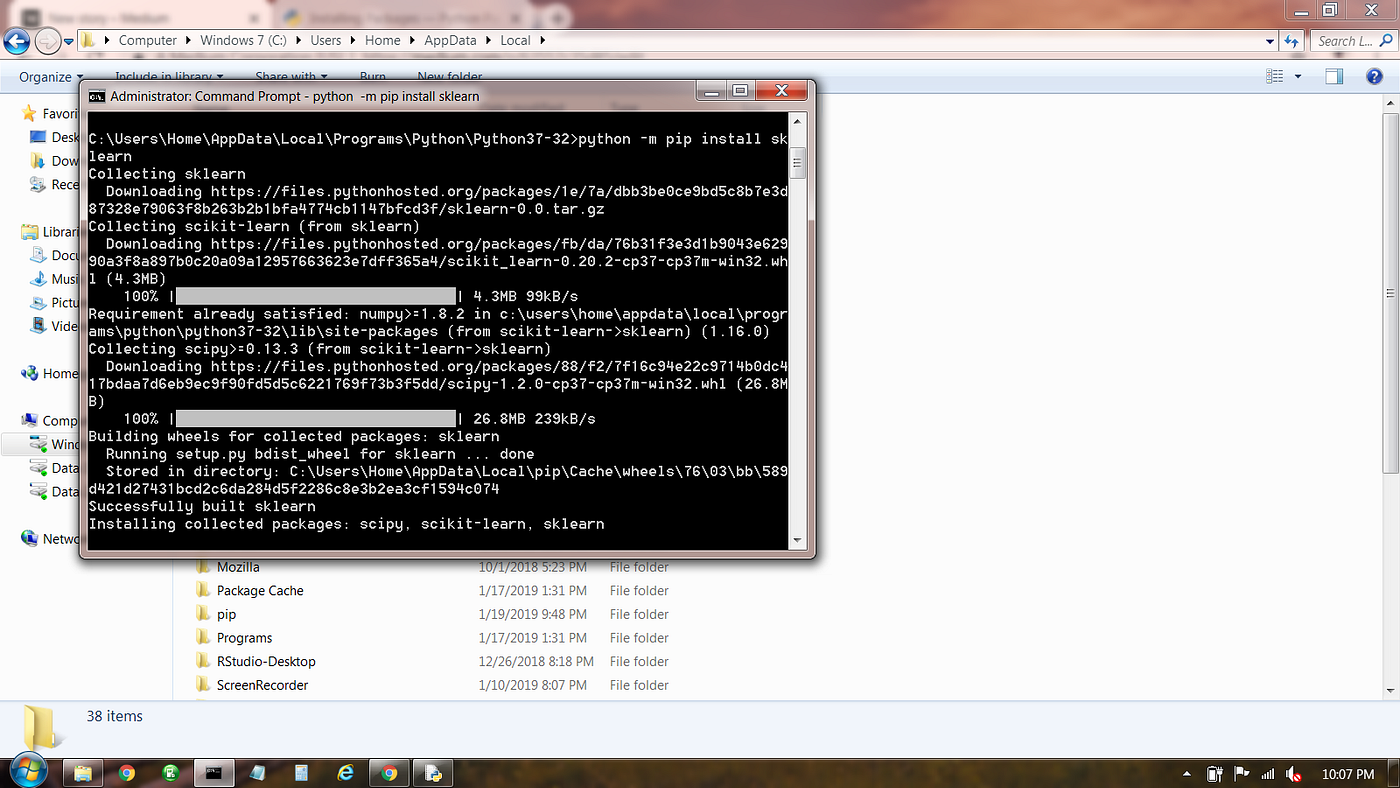Click the Python script icon on the taskbar
The image size is (1400, 788).
point(432,772)
